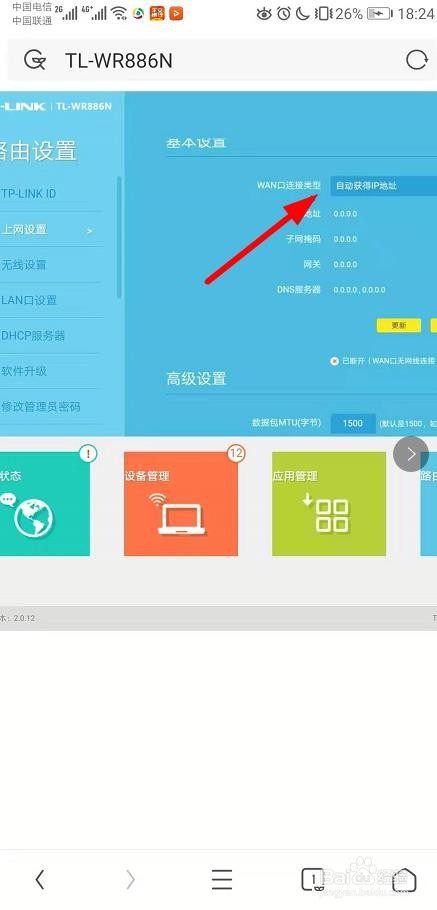437x910 pixels.
Task: Open 软件升级 in the sidebar
Action: tap(24, 371)
